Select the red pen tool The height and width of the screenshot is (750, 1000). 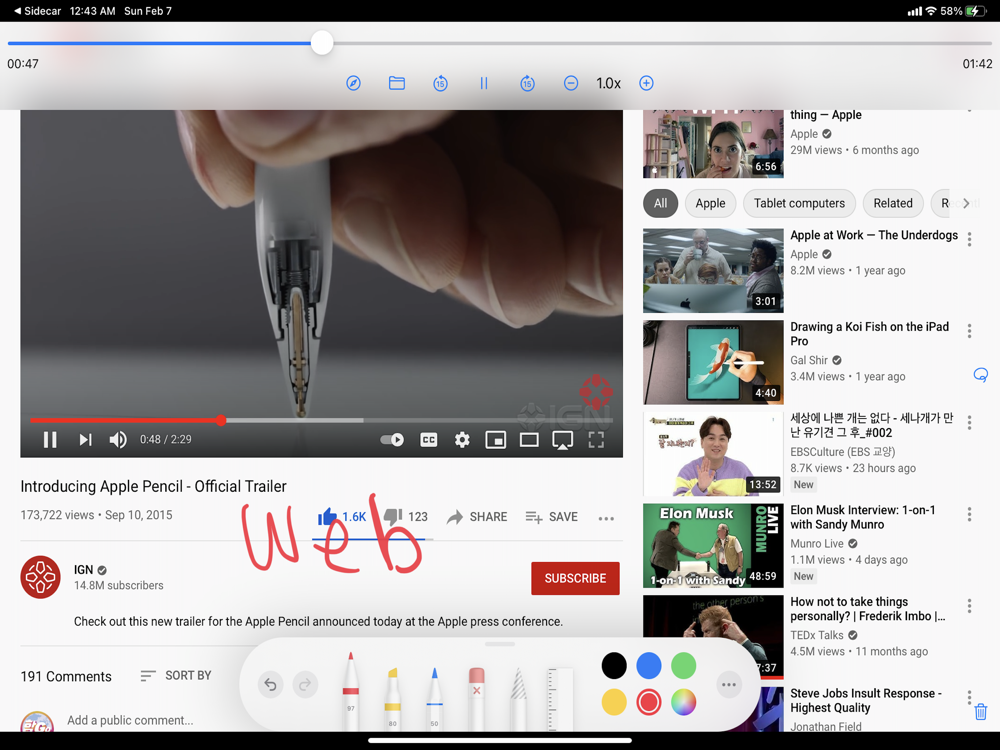click(x=351, y=691)
